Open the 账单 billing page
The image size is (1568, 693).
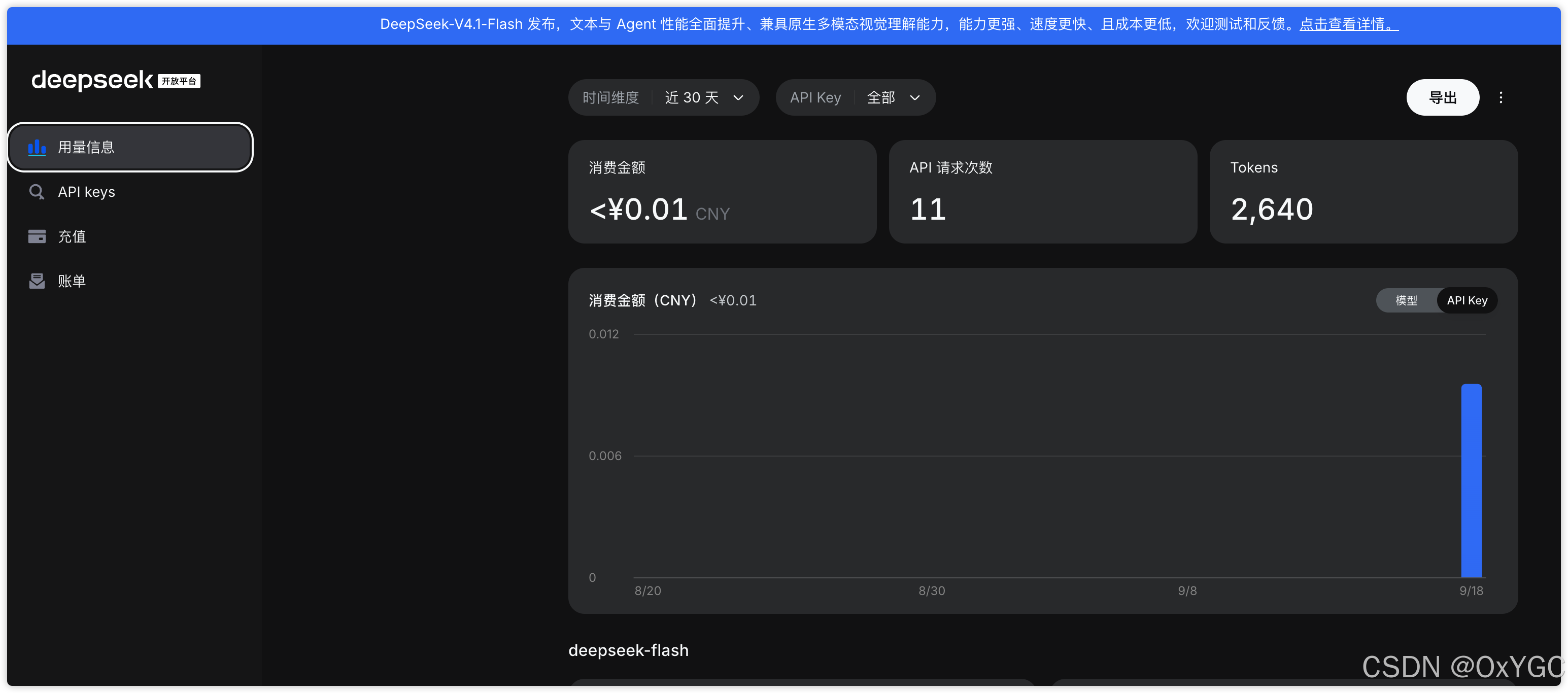point(130,281)
